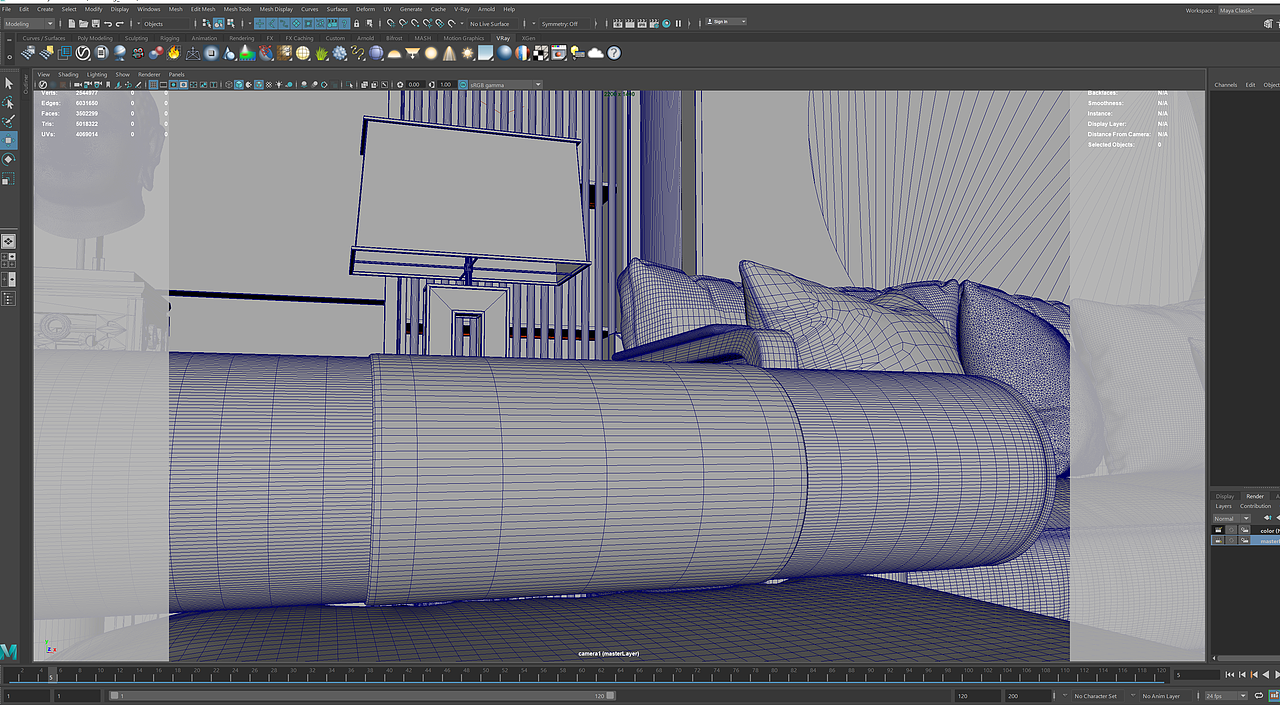Open a scene file icon

(x=83, y=23)
